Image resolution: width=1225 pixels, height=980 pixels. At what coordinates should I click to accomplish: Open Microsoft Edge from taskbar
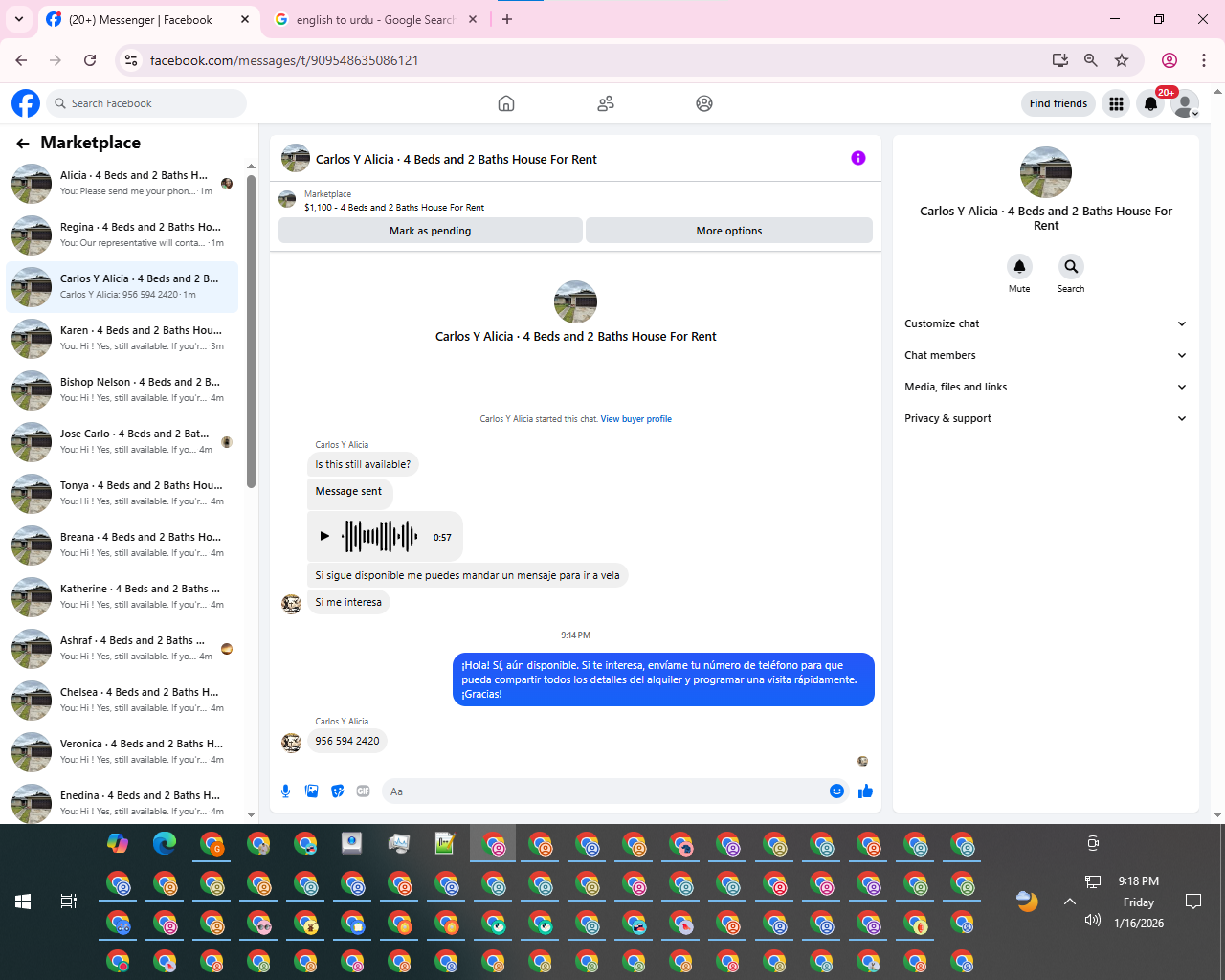165,843
